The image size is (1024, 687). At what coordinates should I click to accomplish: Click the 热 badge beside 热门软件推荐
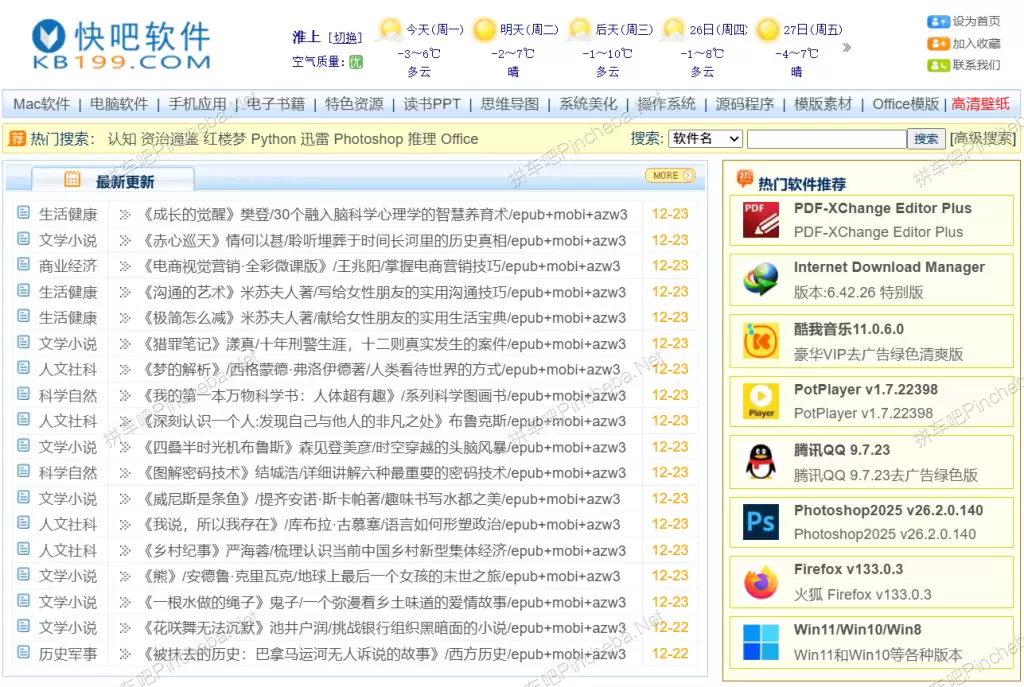[x=744, y=178]
